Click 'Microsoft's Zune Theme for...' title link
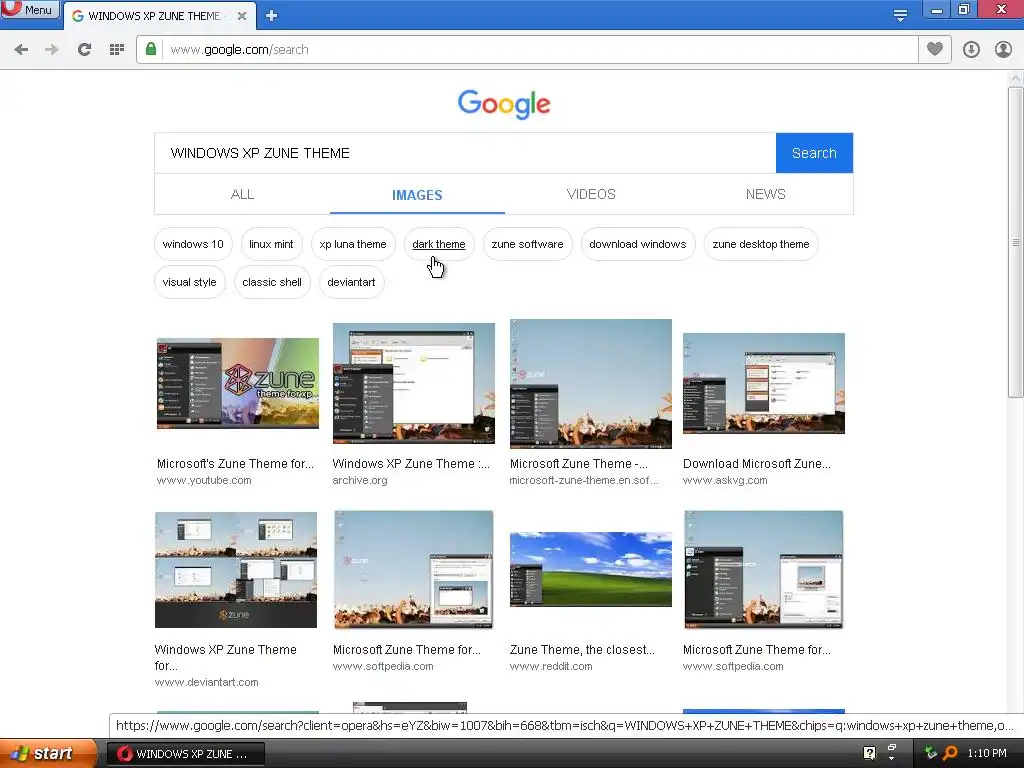The width and height of the screenshot is (1024, 768). point(235,464)
